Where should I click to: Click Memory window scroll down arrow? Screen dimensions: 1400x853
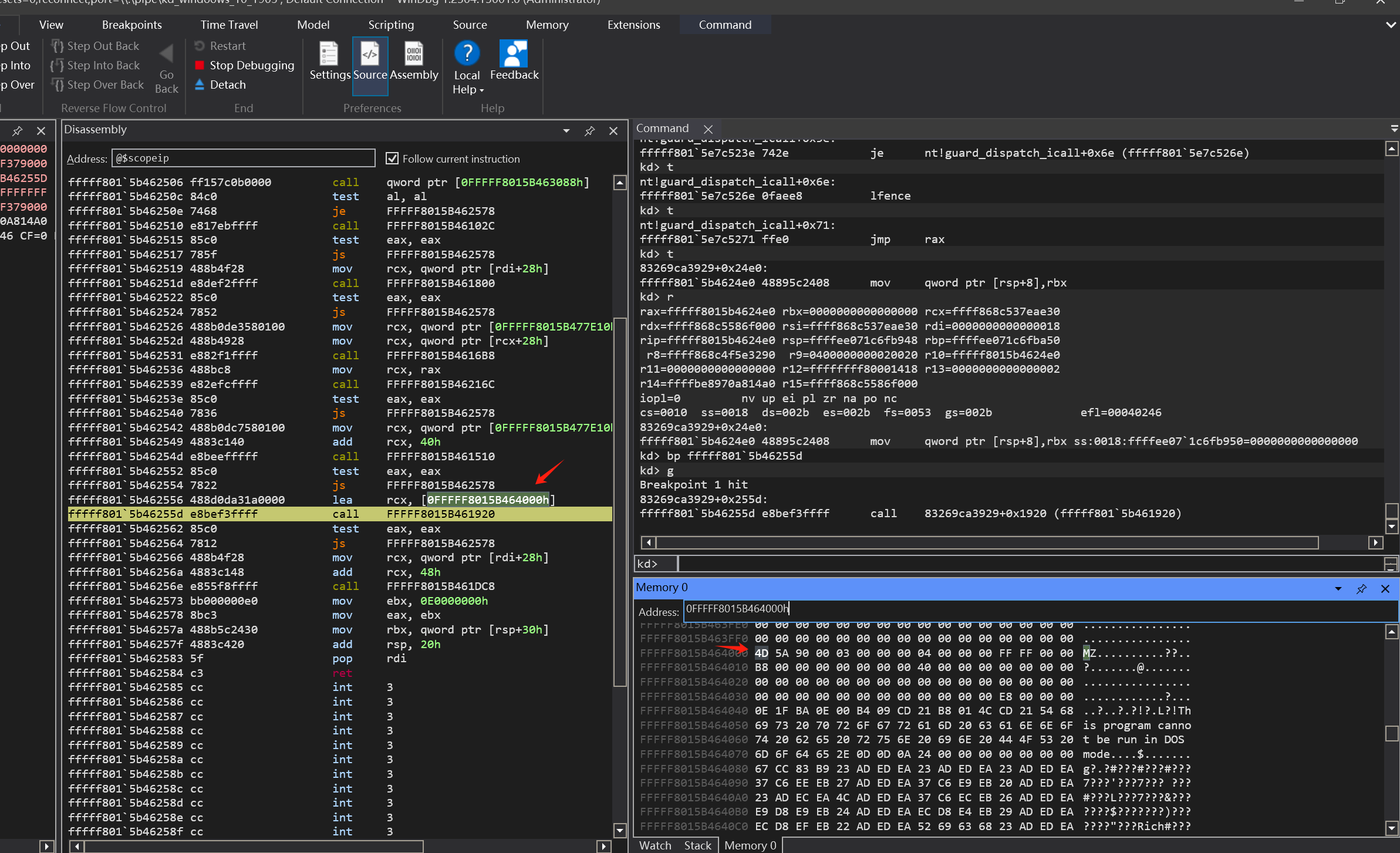coord(1392,828)
